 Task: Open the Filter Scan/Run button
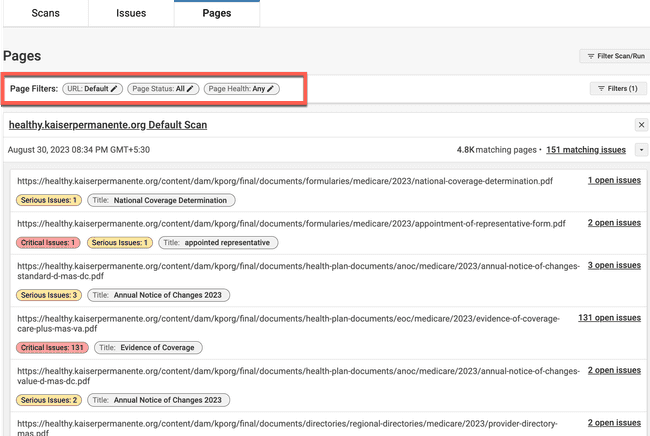615,56
